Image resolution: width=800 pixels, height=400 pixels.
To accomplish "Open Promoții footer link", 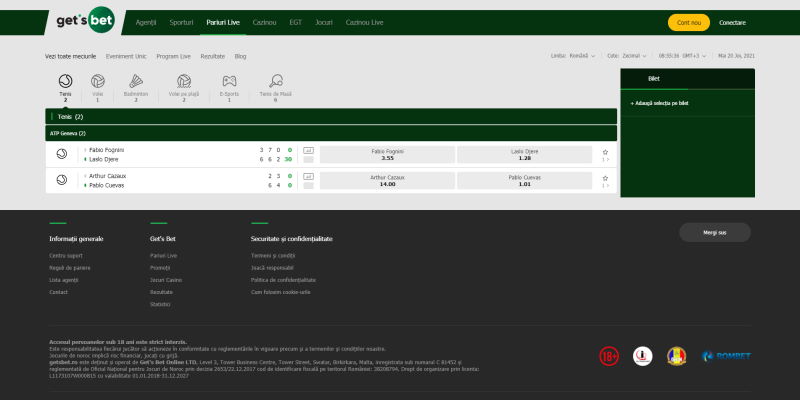I will tap(160, 268).
